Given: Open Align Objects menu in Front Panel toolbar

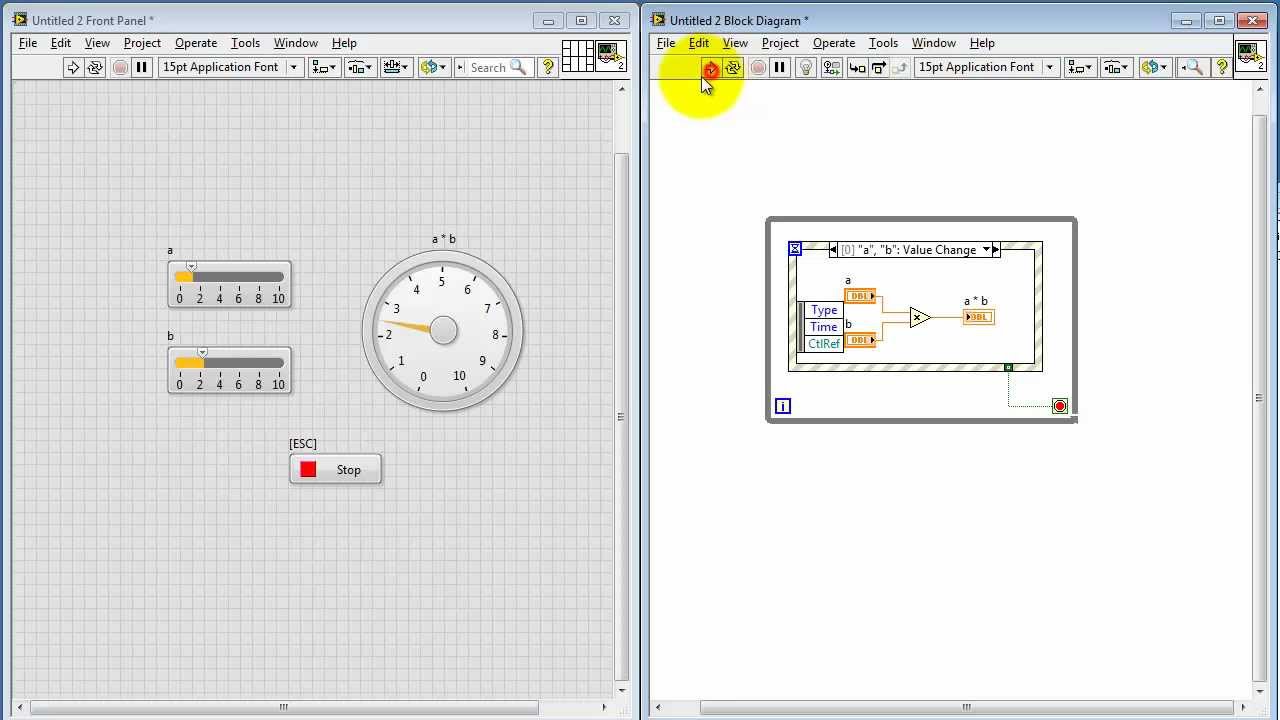Looking at the screenshot, I should coord(324,67).
